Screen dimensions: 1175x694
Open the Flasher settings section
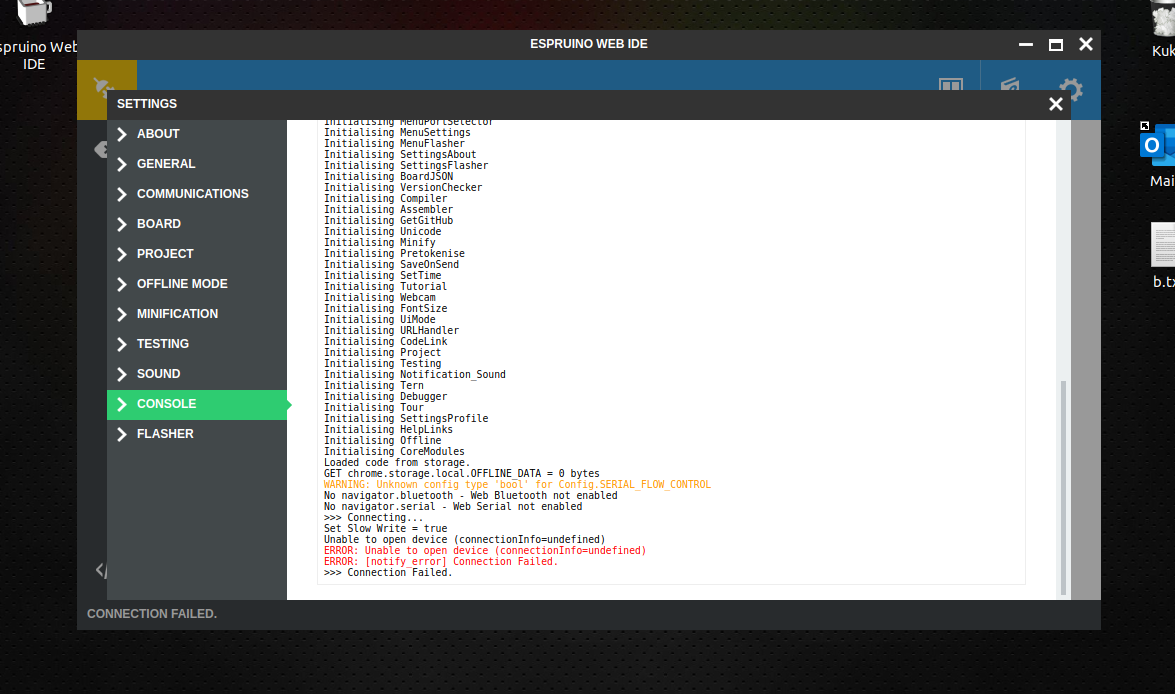coord(197,434)
